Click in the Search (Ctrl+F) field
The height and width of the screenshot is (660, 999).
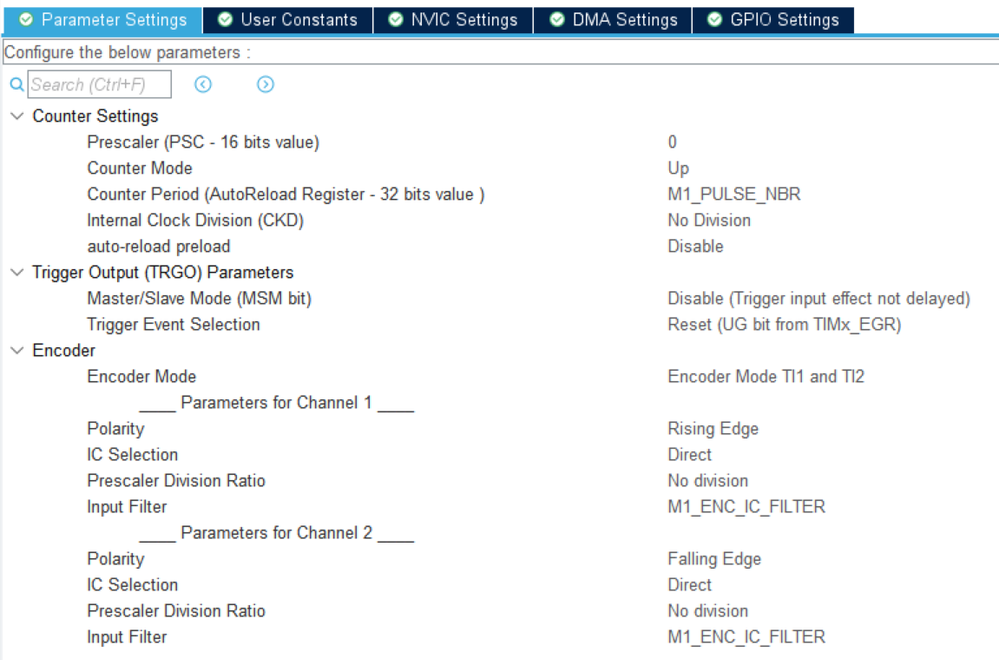point(99,84)
